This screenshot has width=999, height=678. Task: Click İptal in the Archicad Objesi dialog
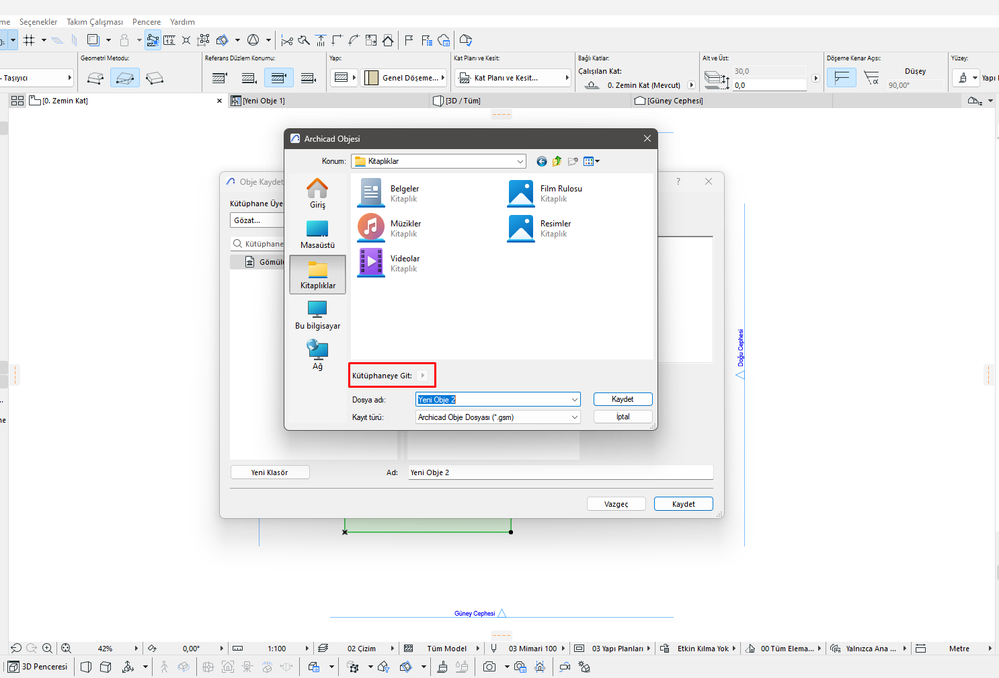tap(622, 416)
